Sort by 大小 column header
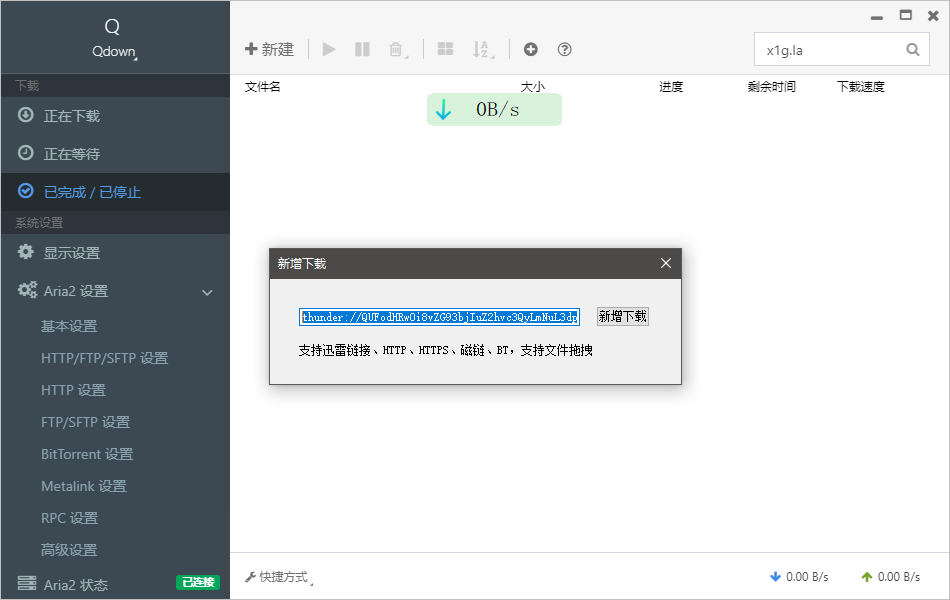 click(x=533, y=87)
